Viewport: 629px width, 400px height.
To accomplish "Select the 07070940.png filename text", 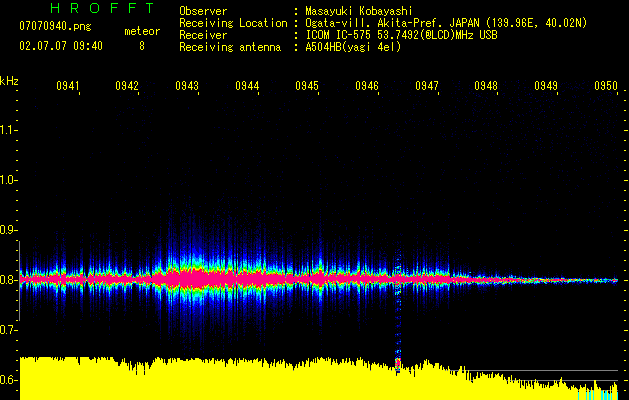I will click(x=55, y=27).
